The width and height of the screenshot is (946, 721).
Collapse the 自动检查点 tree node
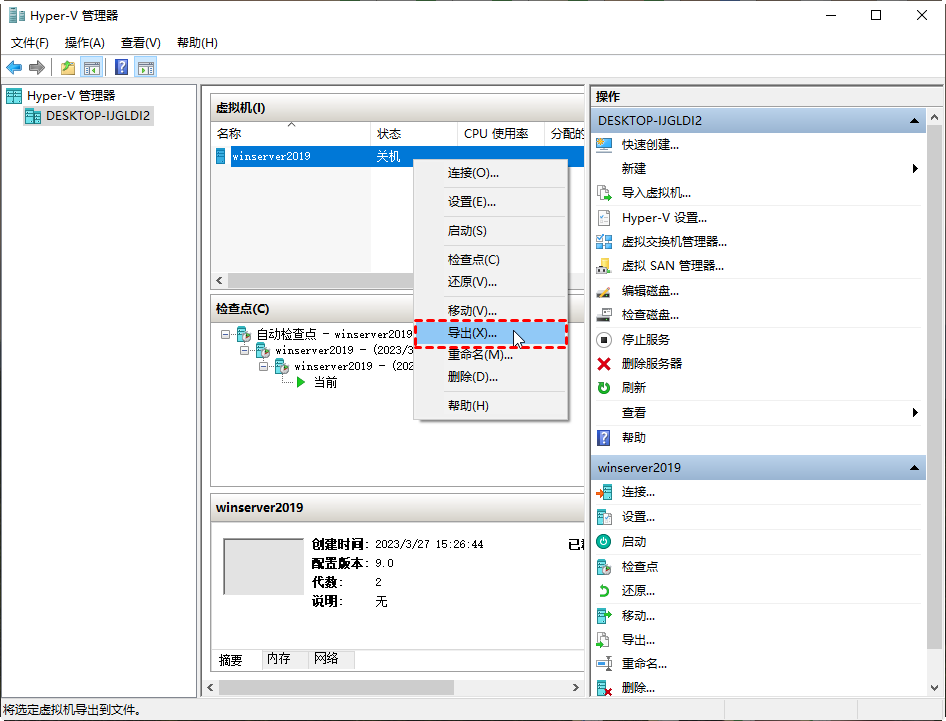point(226,334)
